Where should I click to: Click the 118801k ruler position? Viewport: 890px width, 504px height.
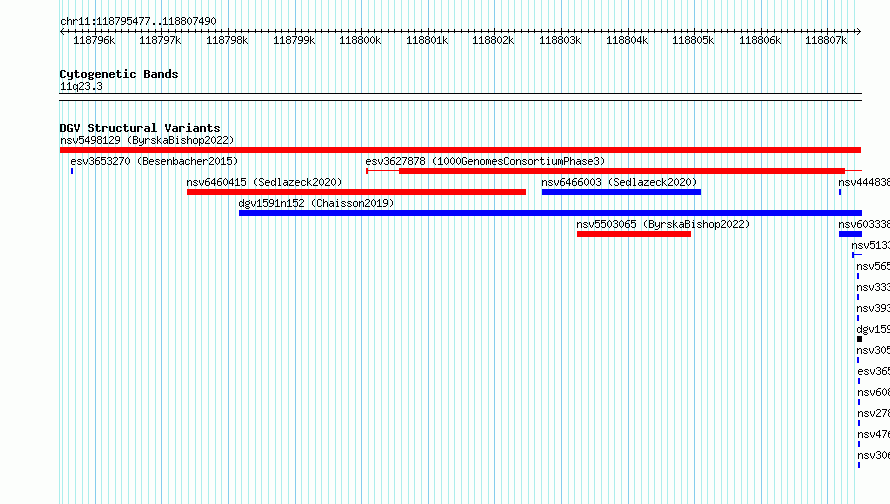click(x=427, y=40)
